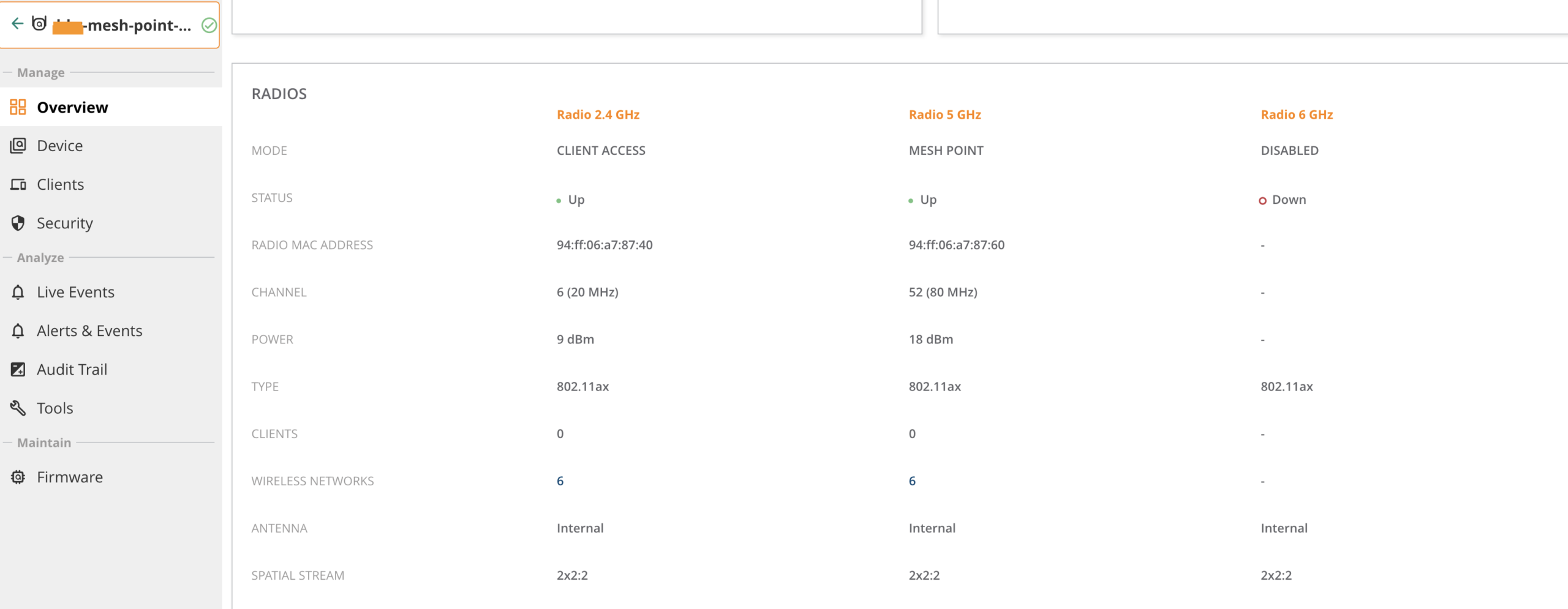Select the Radio 6 GHz heading
Viewport: 1568px width, 609px height.
(x=1297, y=114)
